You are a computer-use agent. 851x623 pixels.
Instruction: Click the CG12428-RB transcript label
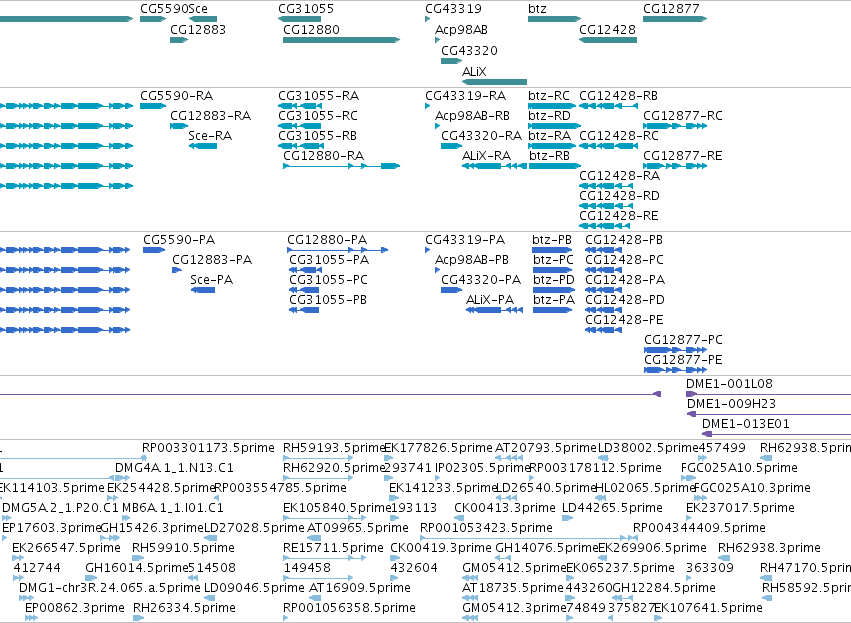tap(619, 96)
